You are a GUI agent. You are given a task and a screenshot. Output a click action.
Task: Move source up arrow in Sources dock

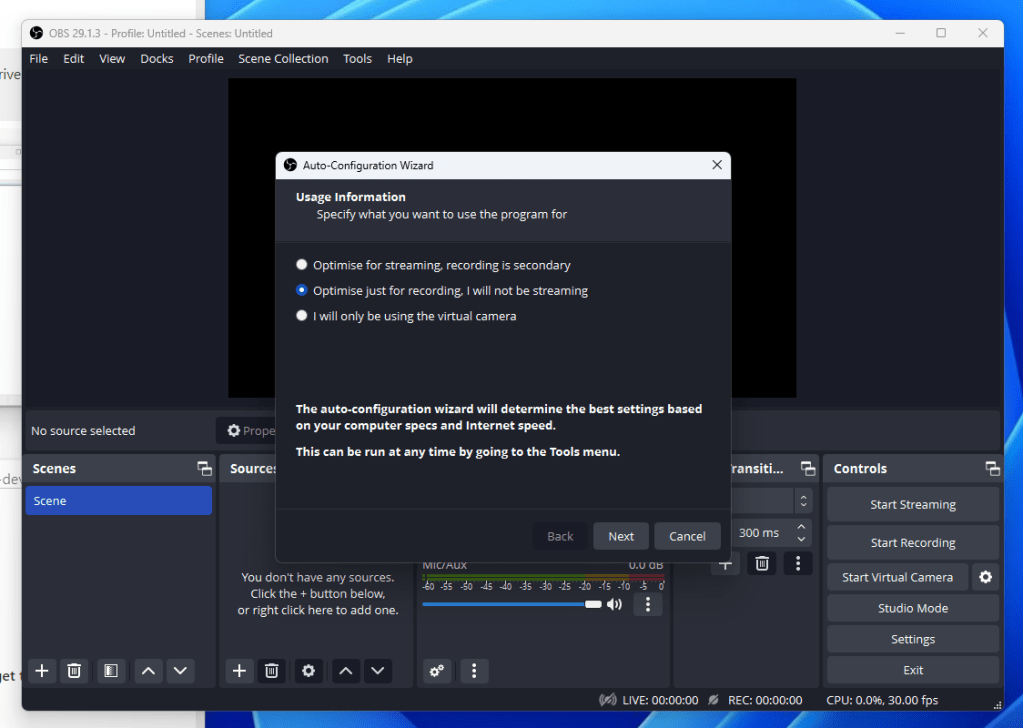[x=346, y=671]
